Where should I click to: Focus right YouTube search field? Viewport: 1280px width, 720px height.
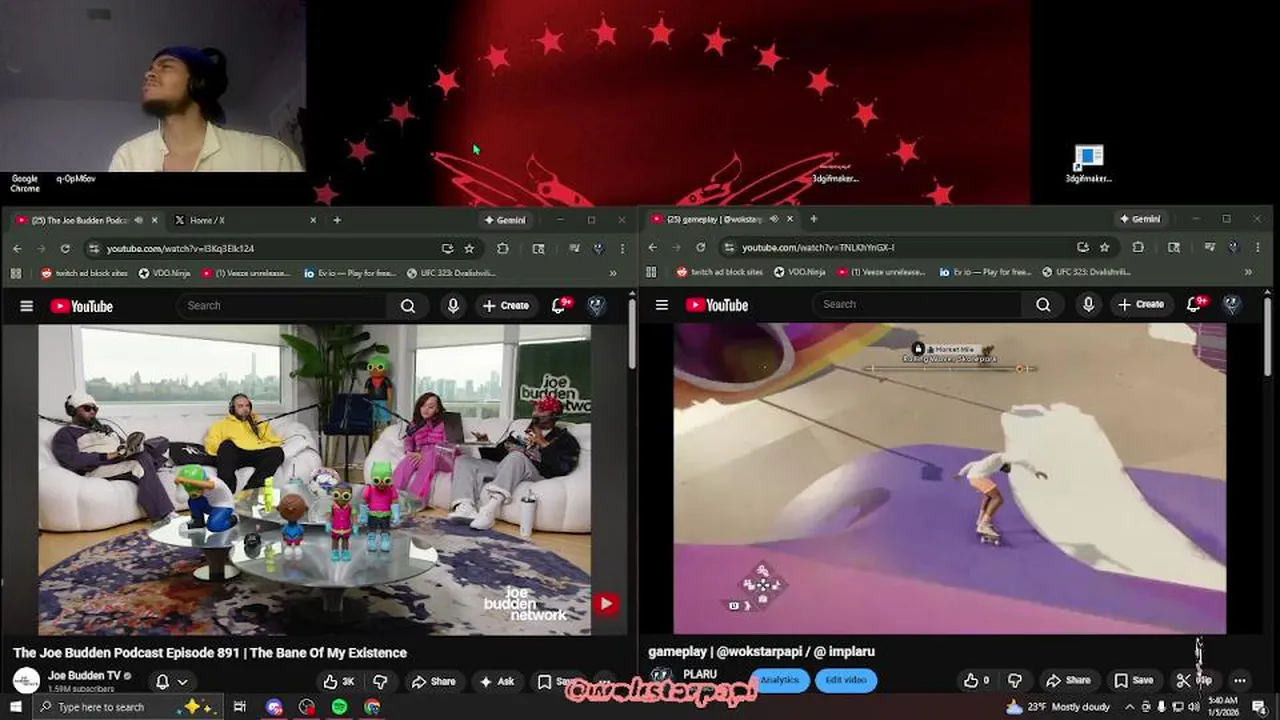coord(917,305)
